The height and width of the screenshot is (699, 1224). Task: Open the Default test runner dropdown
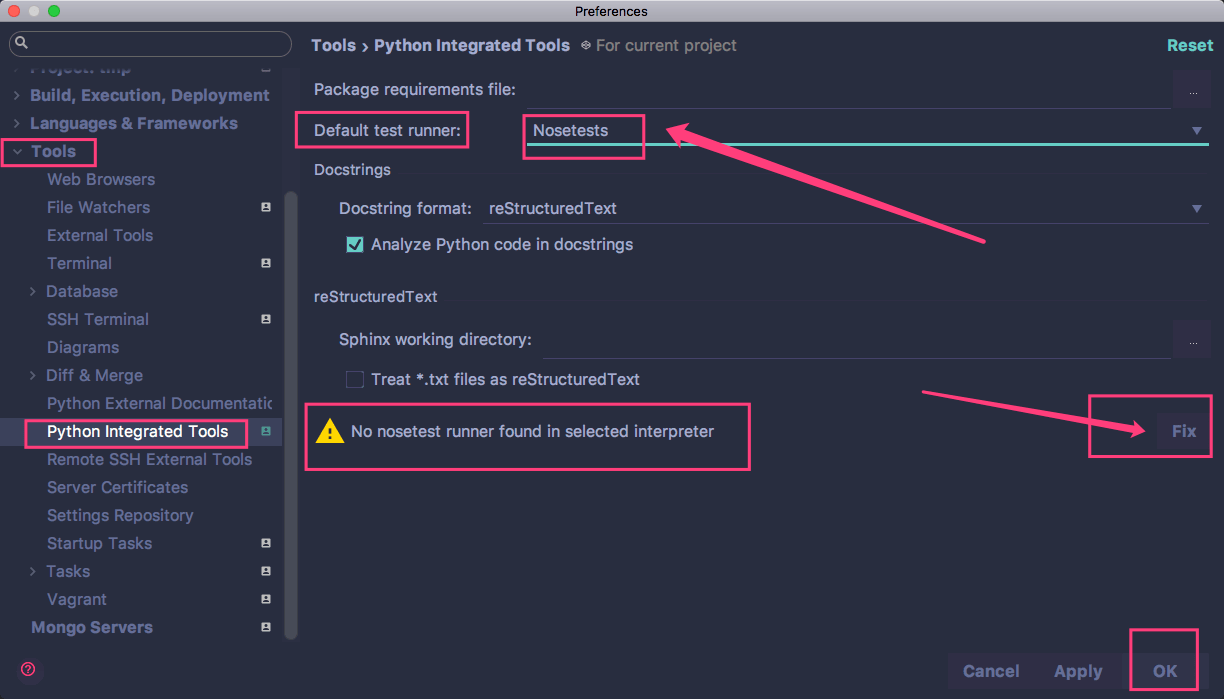coord(1197,130)
